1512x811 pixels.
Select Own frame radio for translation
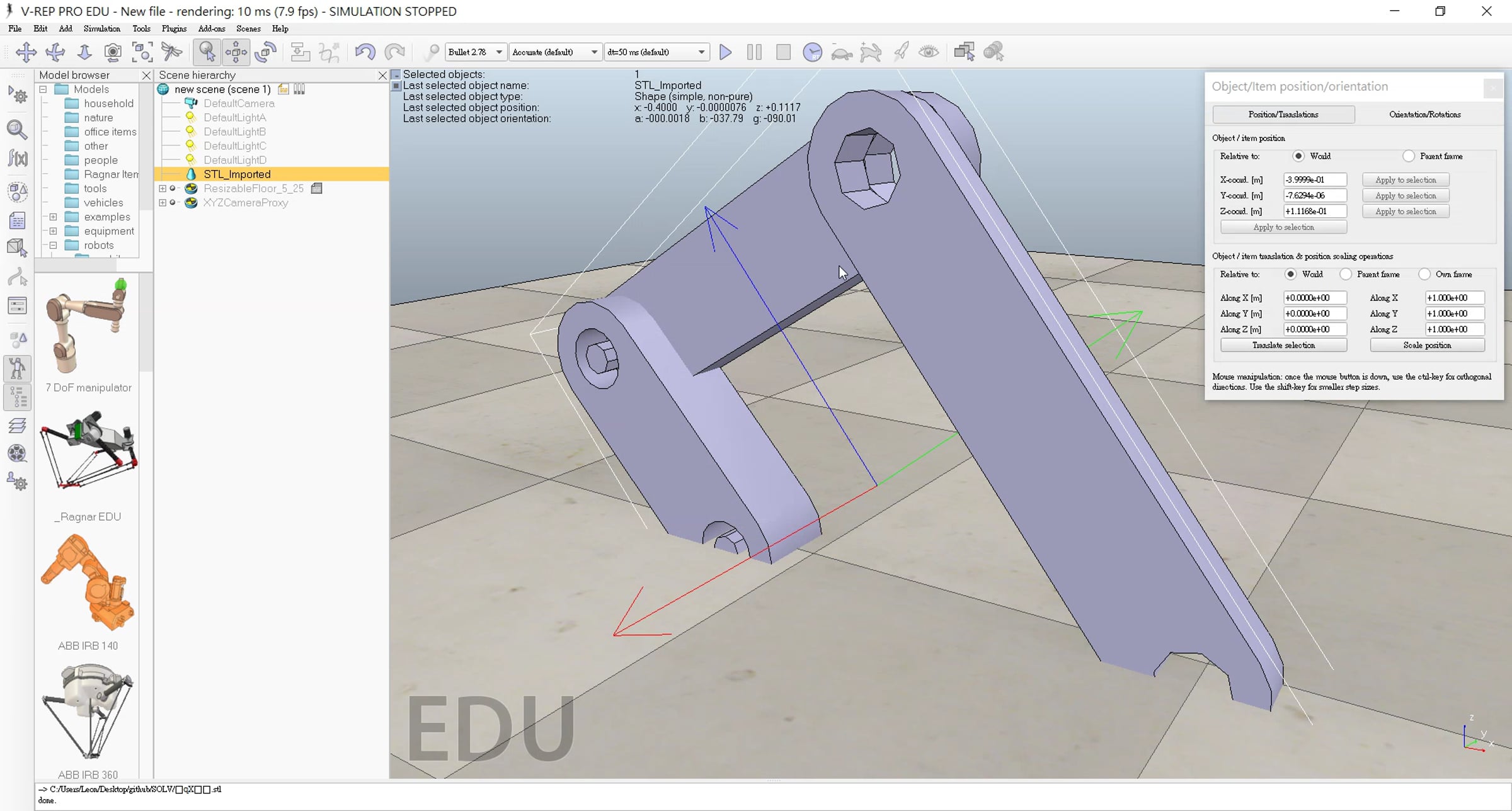coord(1424,275)
